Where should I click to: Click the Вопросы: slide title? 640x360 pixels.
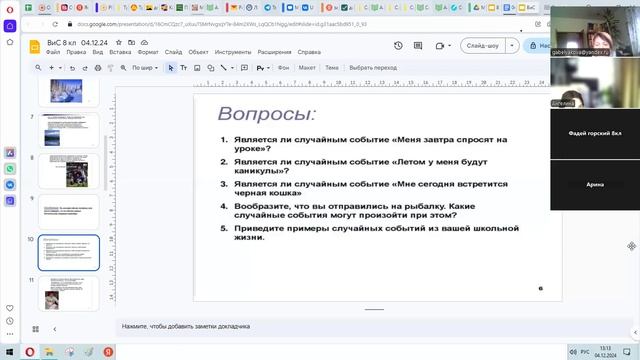pyautogui.click(x=267, y=113)
